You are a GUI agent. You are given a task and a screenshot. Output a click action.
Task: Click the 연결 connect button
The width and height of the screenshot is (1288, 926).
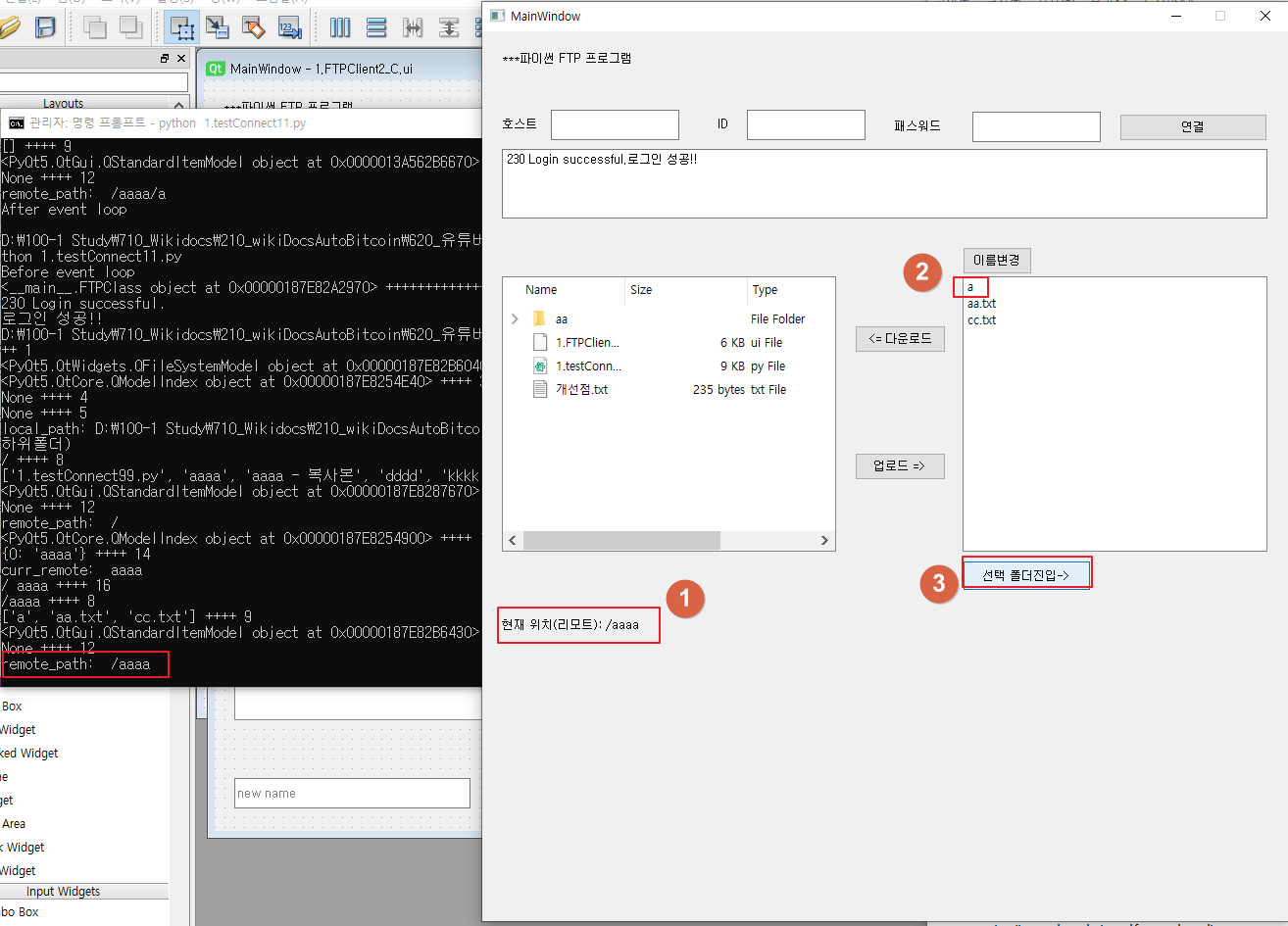coord(1193,126)
